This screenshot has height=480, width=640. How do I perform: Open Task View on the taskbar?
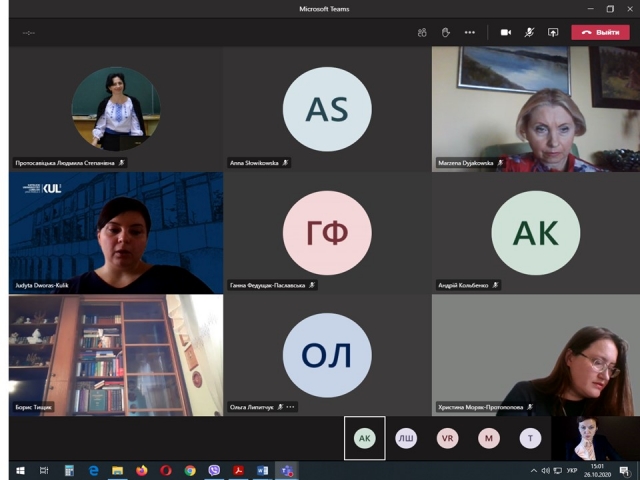[x=44, y=471]
